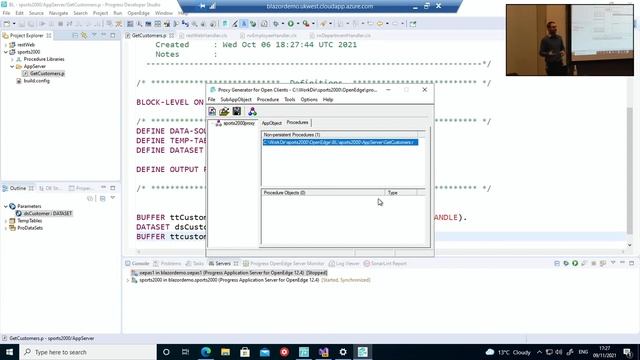Click the Type column header
This screenshot has width=640, height=360.
tap(401, 192)
